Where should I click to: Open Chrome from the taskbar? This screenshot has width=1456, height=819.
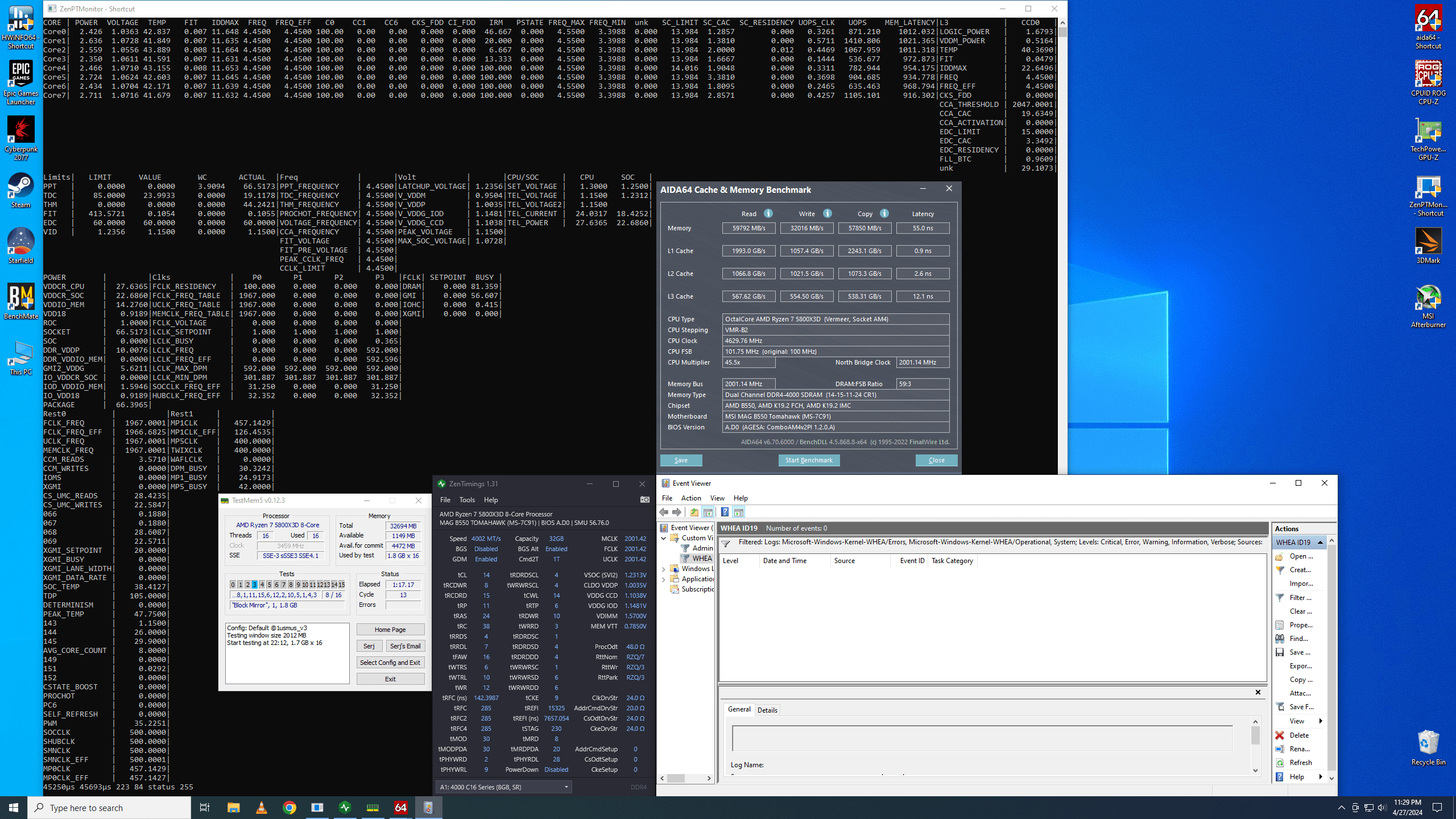(289, 808)
